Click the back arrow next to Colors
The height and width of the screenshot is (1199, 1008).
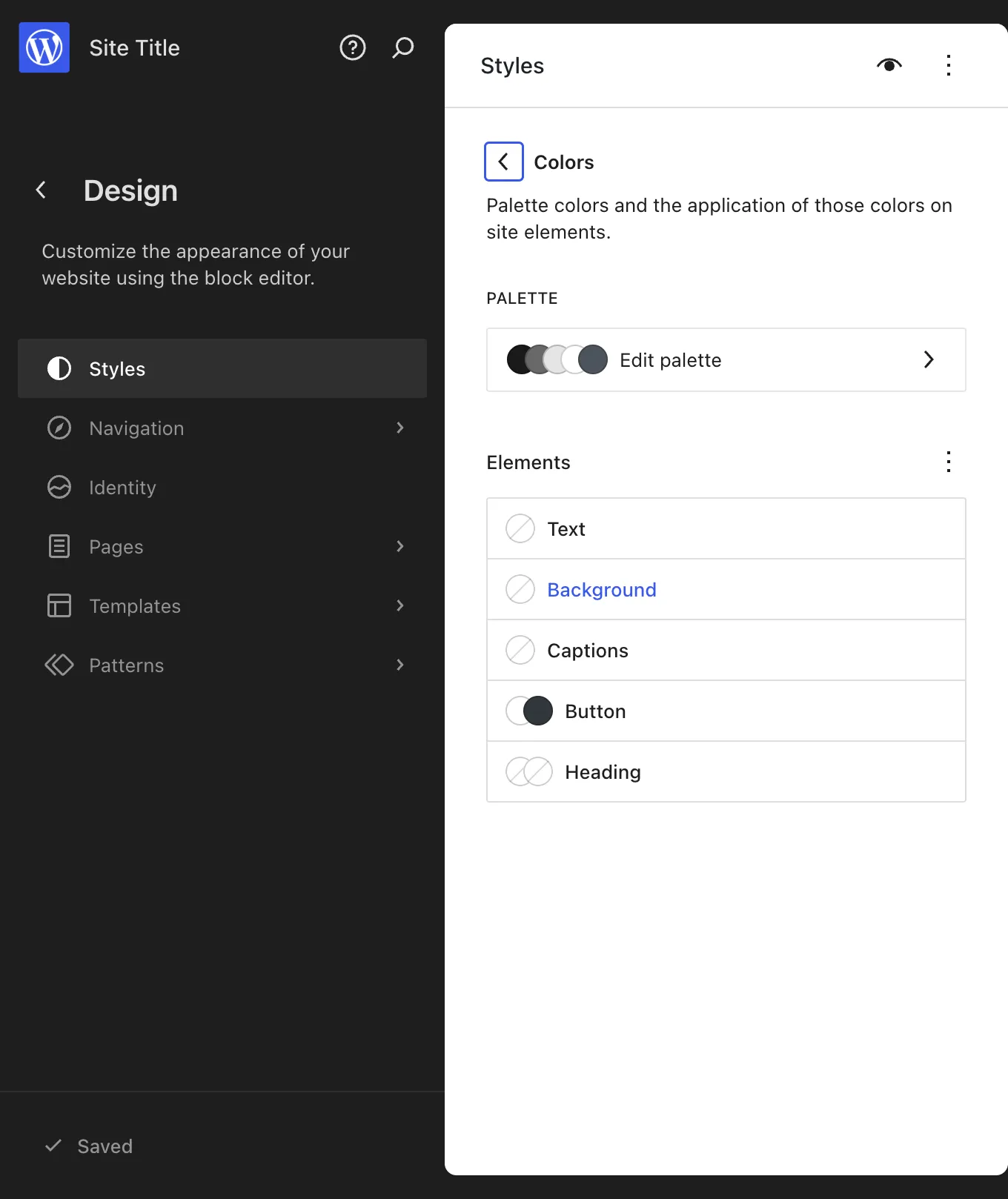coord(504,162)
